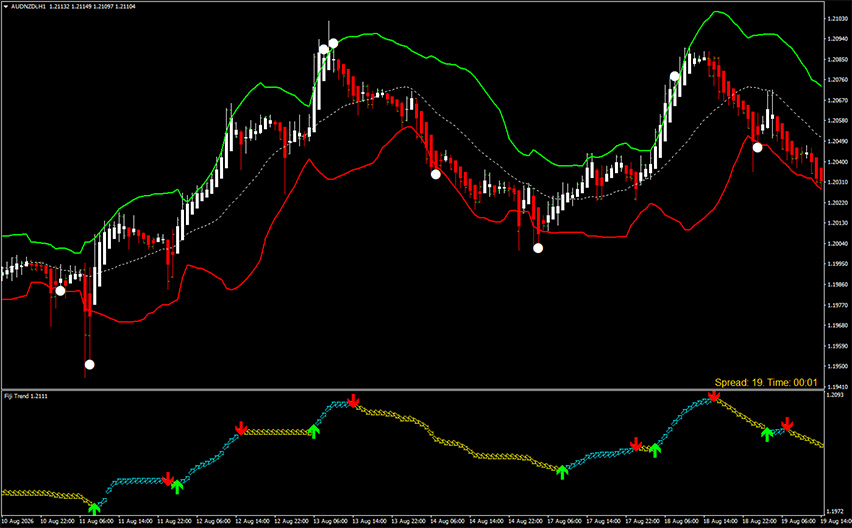The width and height of the screenshot is (852, 528).
Task: Click the 1.19410 price axis label
Action: pyautogui.click(x=837, y=387)
